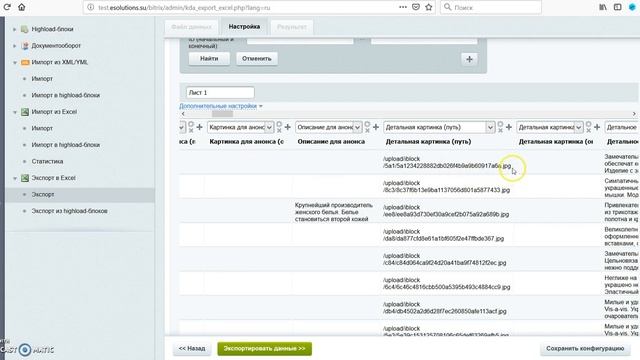Open Импорт в highload-блоки under Импорт из XML/YML
This screenshot has height=360, width=640.
(65, 95)
